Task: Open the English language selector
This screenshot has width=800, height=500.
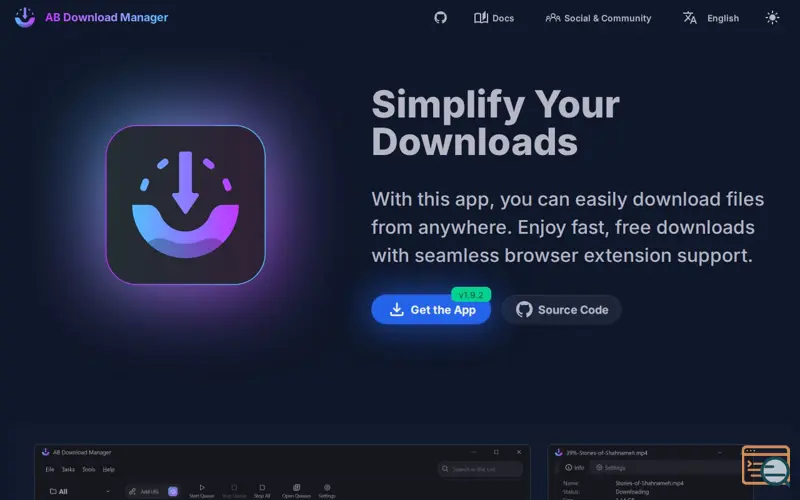Action: (x=711, y=18)
